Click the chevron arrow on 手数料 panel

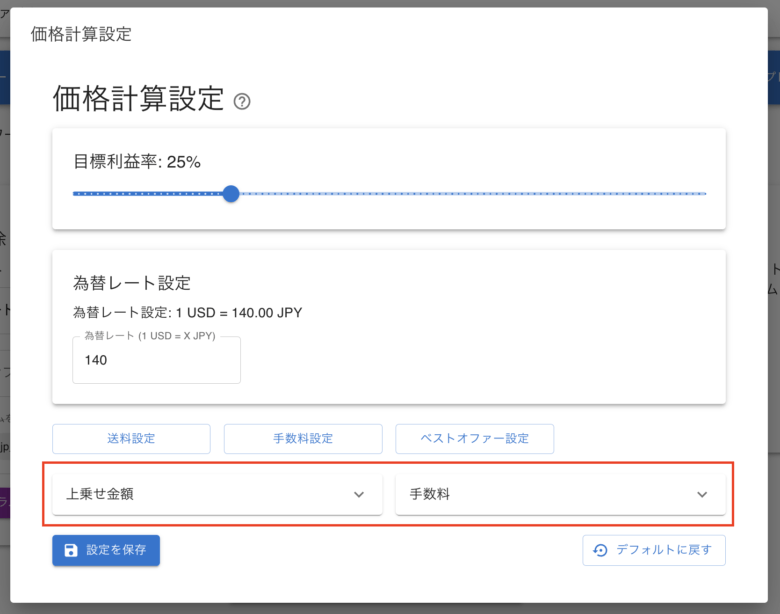[x=702, y=494]
